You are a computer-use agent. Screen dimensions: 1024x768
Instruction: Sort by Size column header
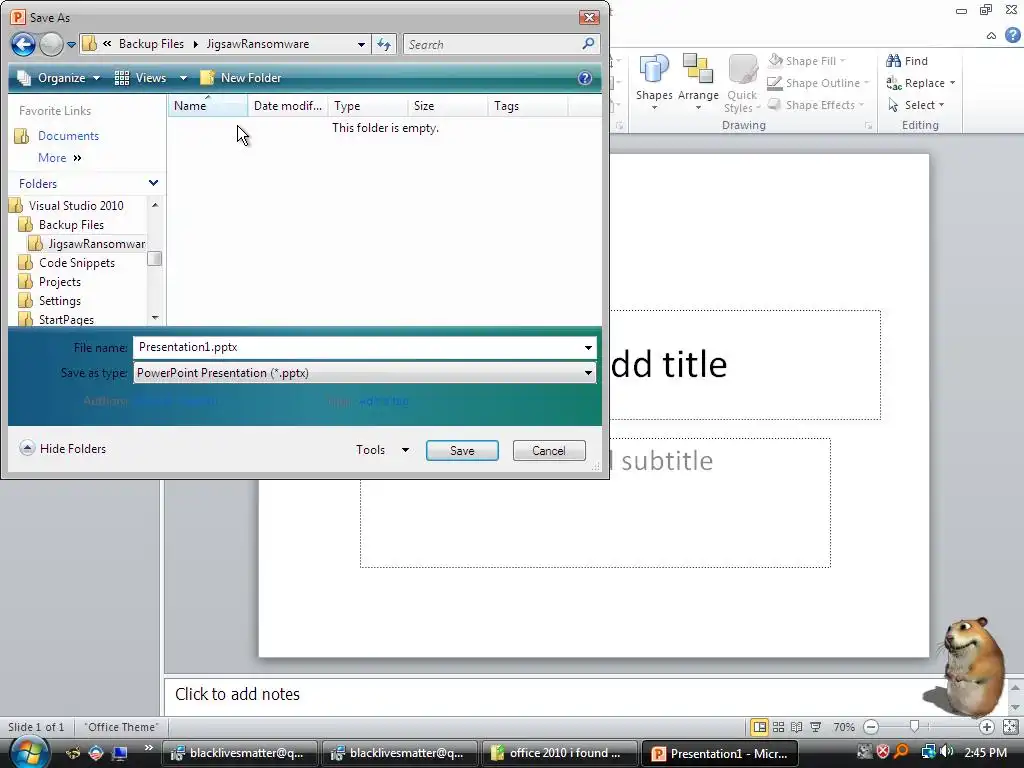tap(447, 106)
